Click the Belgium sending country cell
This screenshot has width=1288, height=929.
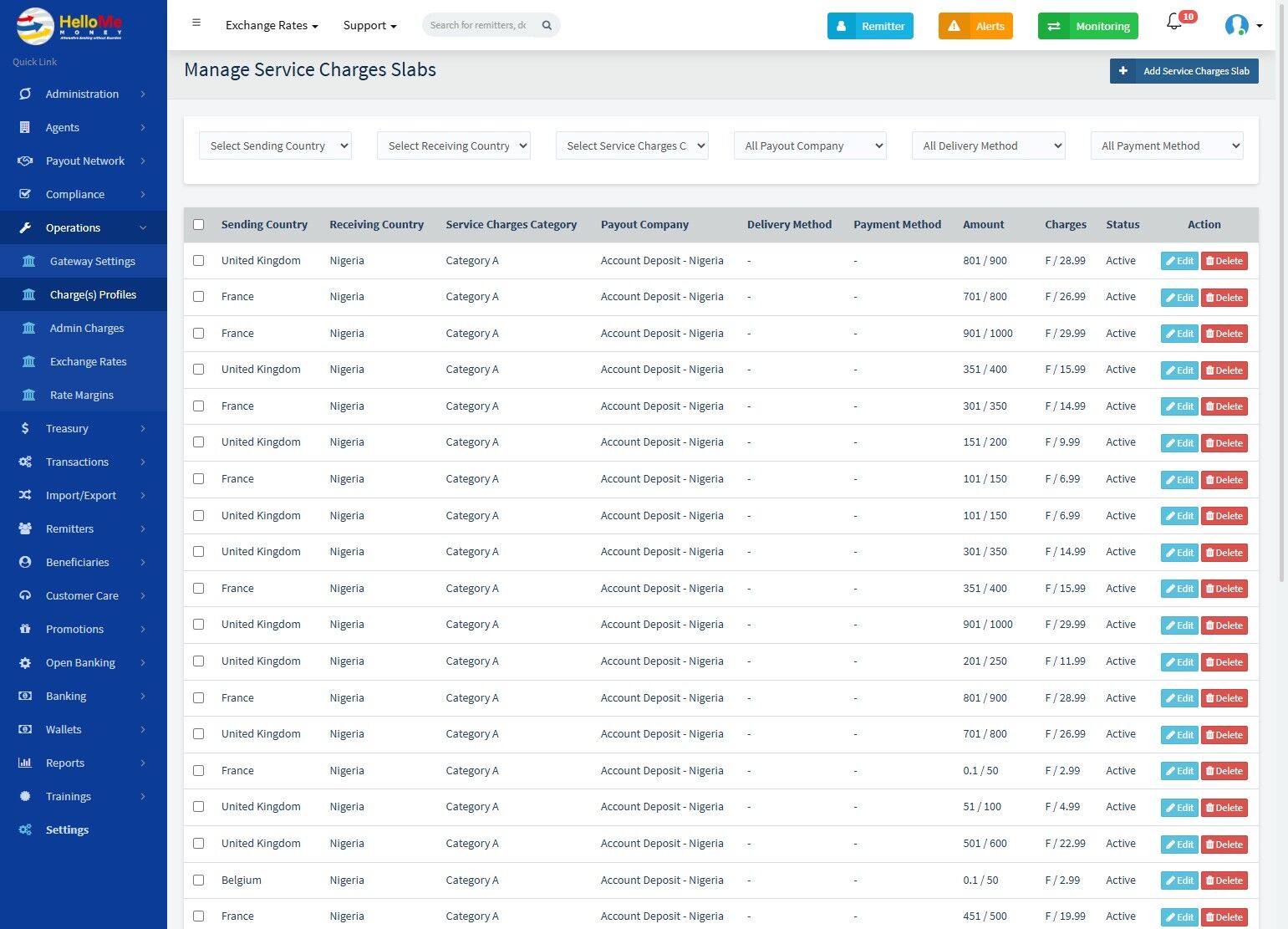[242, 880]
